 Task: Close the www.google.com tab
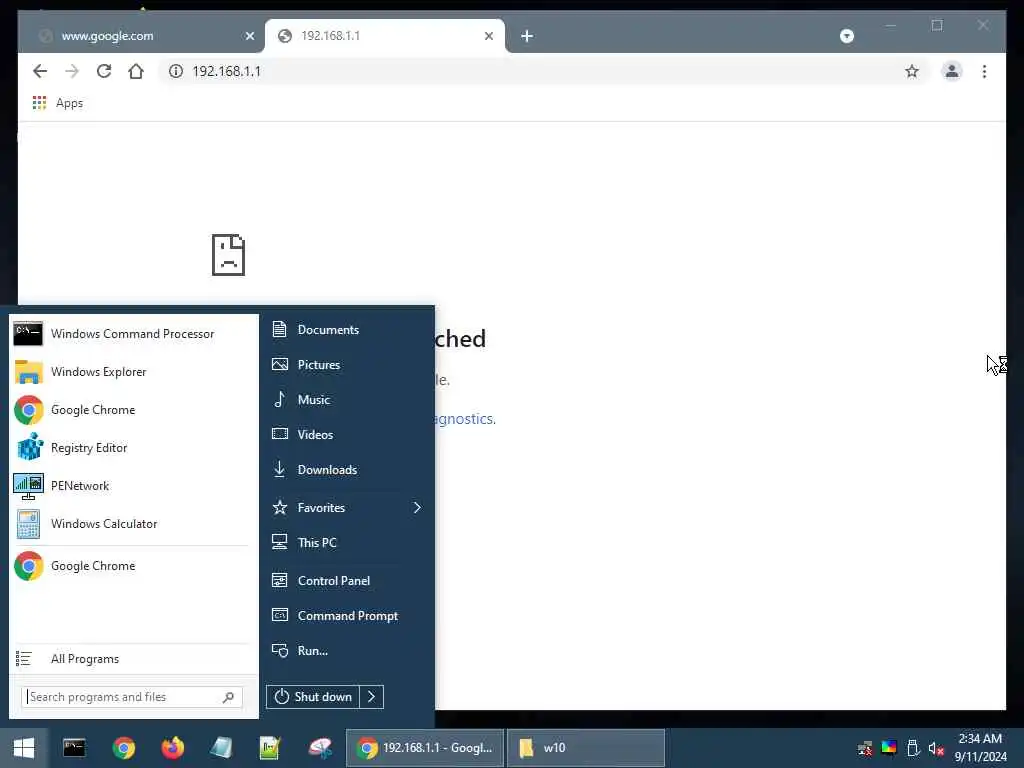(x=249, y=36)
